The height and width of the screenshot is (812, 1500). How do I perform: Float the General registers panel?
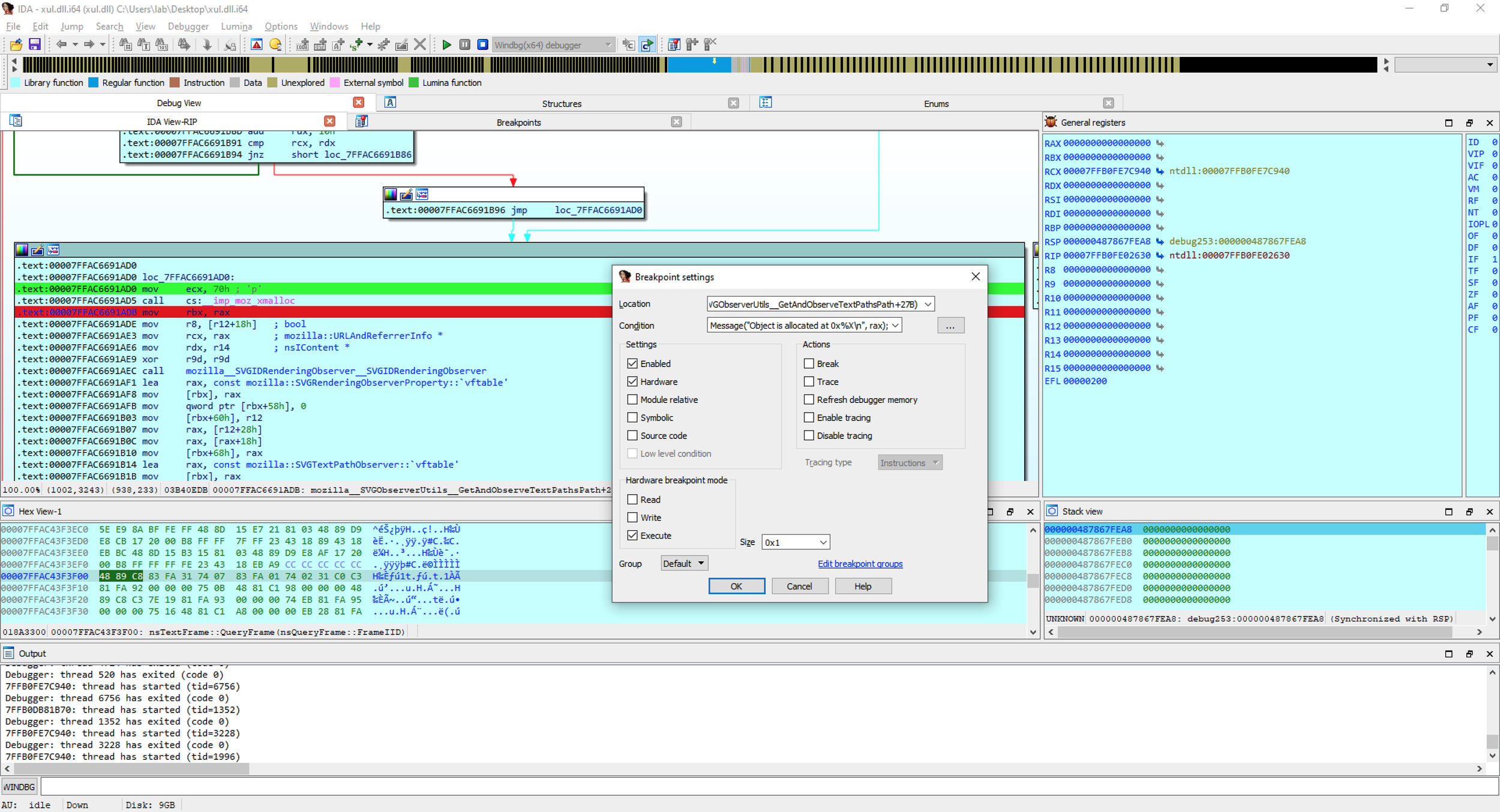click(x=1469, y=123)
